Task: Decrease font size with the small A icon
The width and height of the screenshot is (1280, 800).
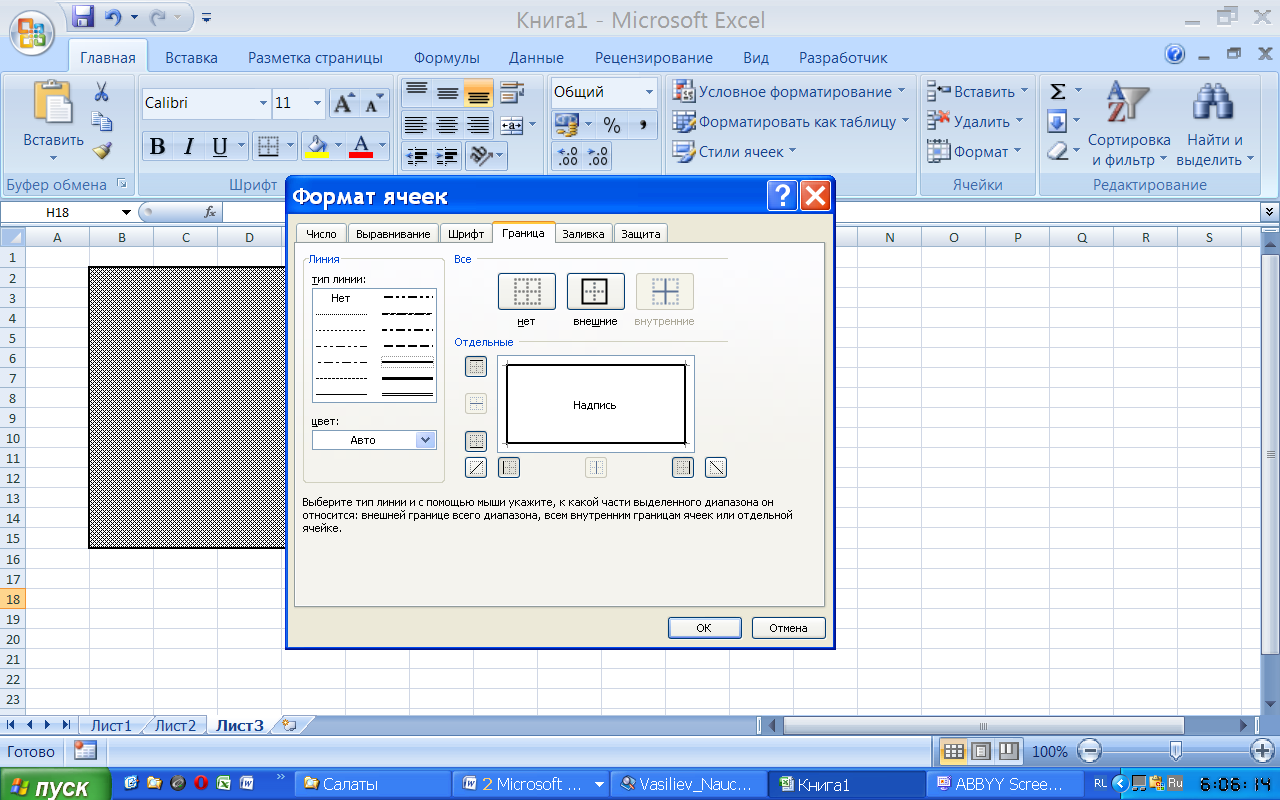Action: pos(374,103)
